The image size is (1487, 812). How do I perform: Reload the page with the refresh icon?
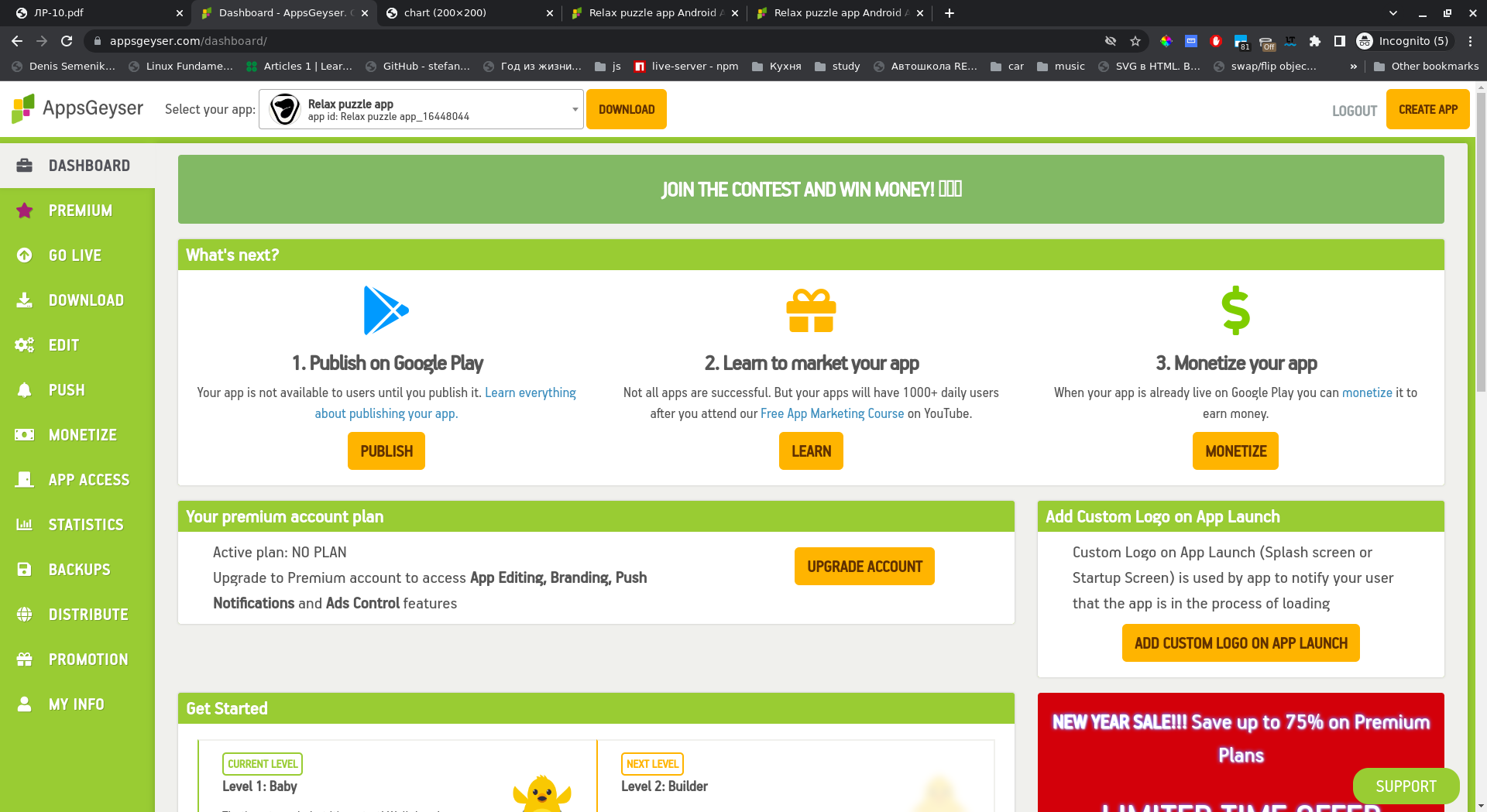(67, 41)
